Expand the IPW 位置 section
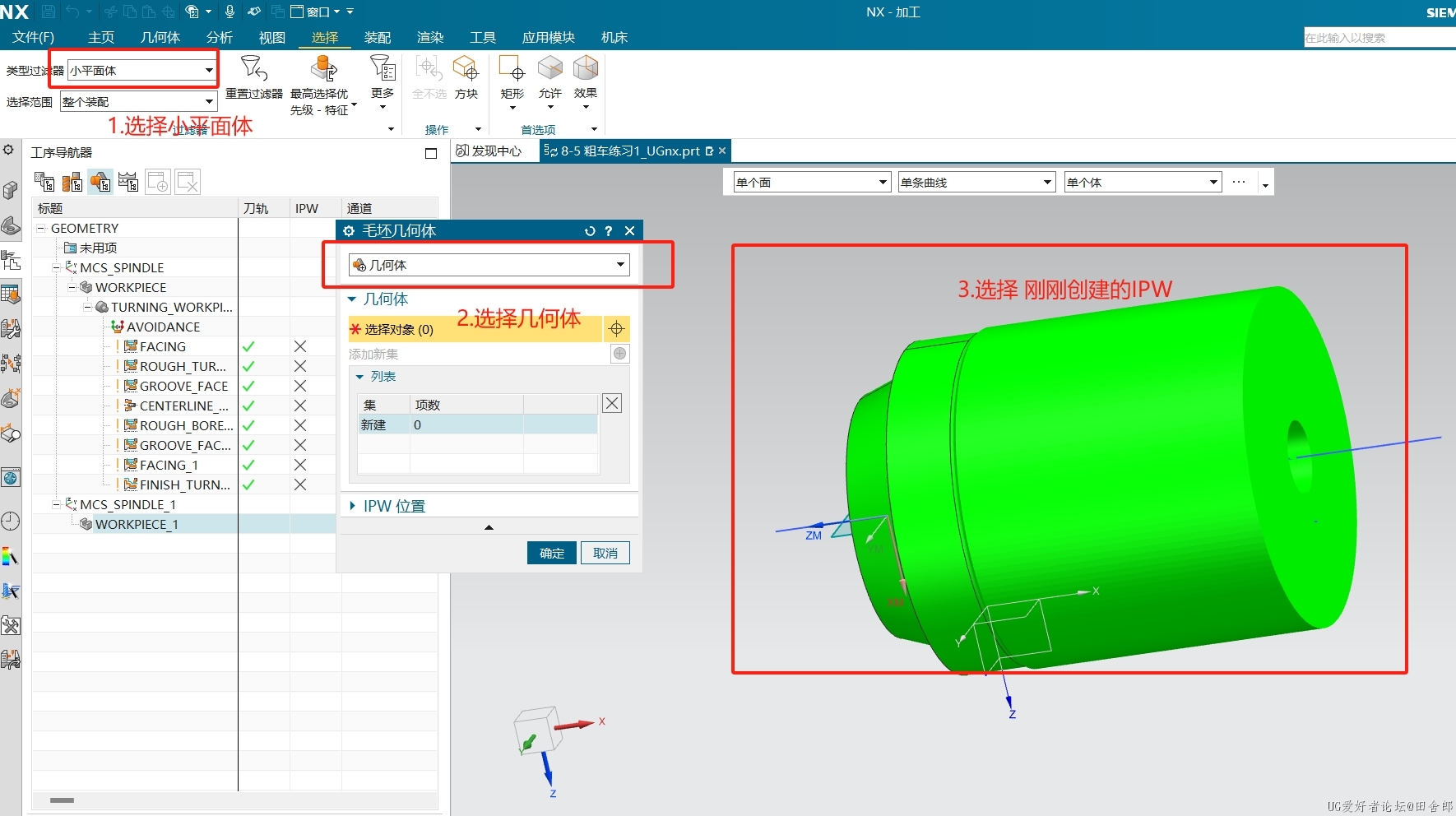The width and height of the screenshot is (1456, 816). click(x=352, y=506)
